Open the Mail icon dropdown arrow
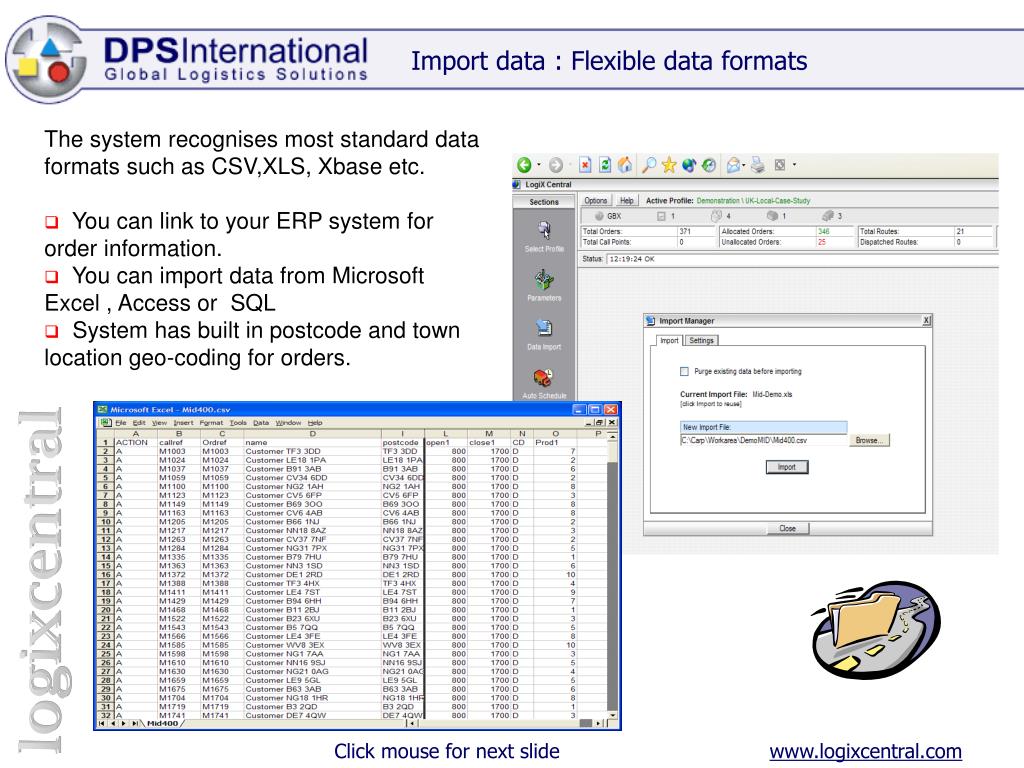This screenshot has height=768, width=1024. tap(744, 165)
